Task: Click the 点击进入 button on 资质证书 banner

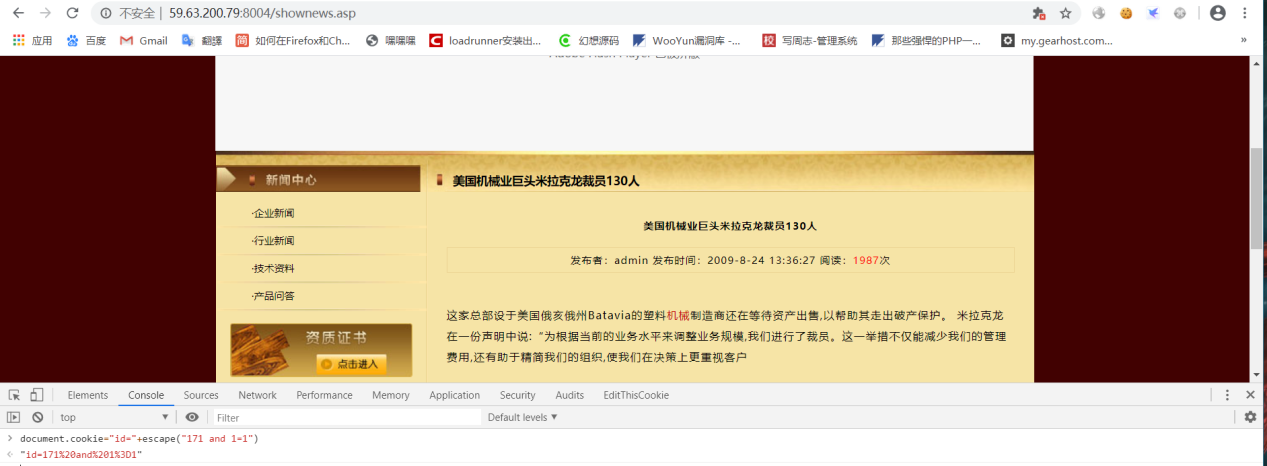Action: point(351,364)
